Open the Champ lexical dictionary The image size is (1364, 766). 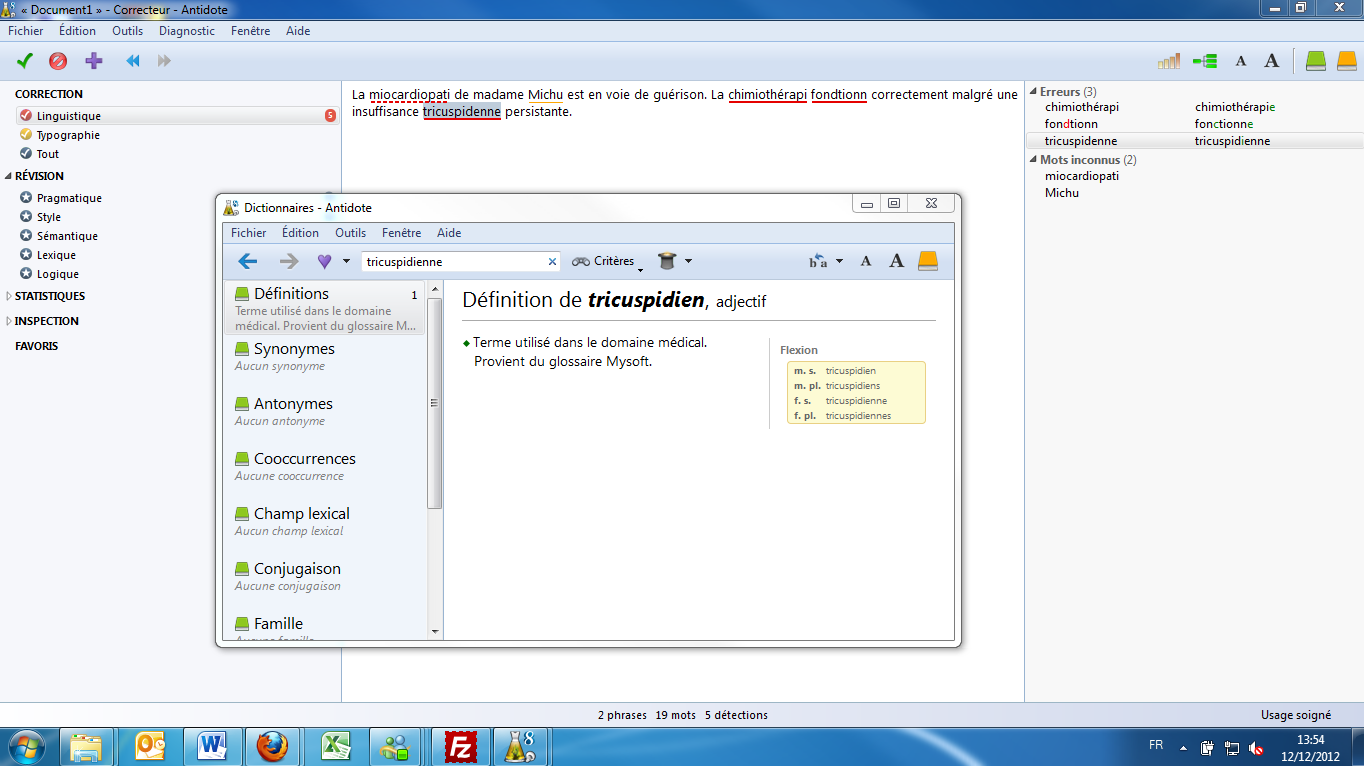(x=325, y=522)
